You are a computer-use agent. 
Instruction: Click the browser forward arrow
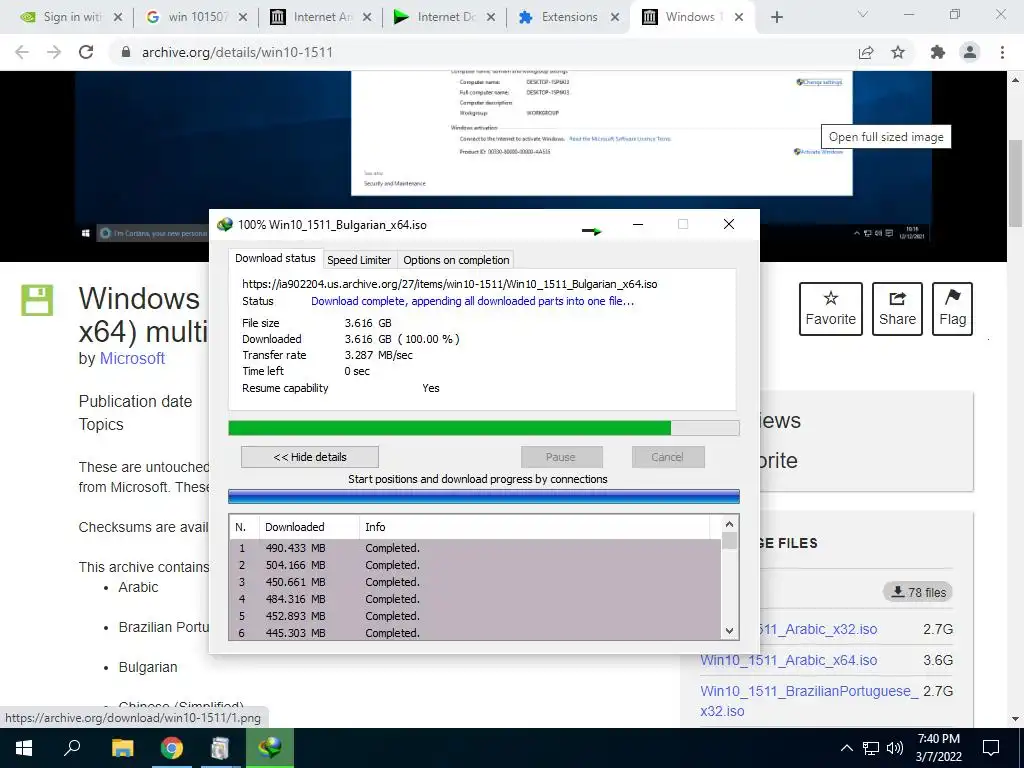54,52
